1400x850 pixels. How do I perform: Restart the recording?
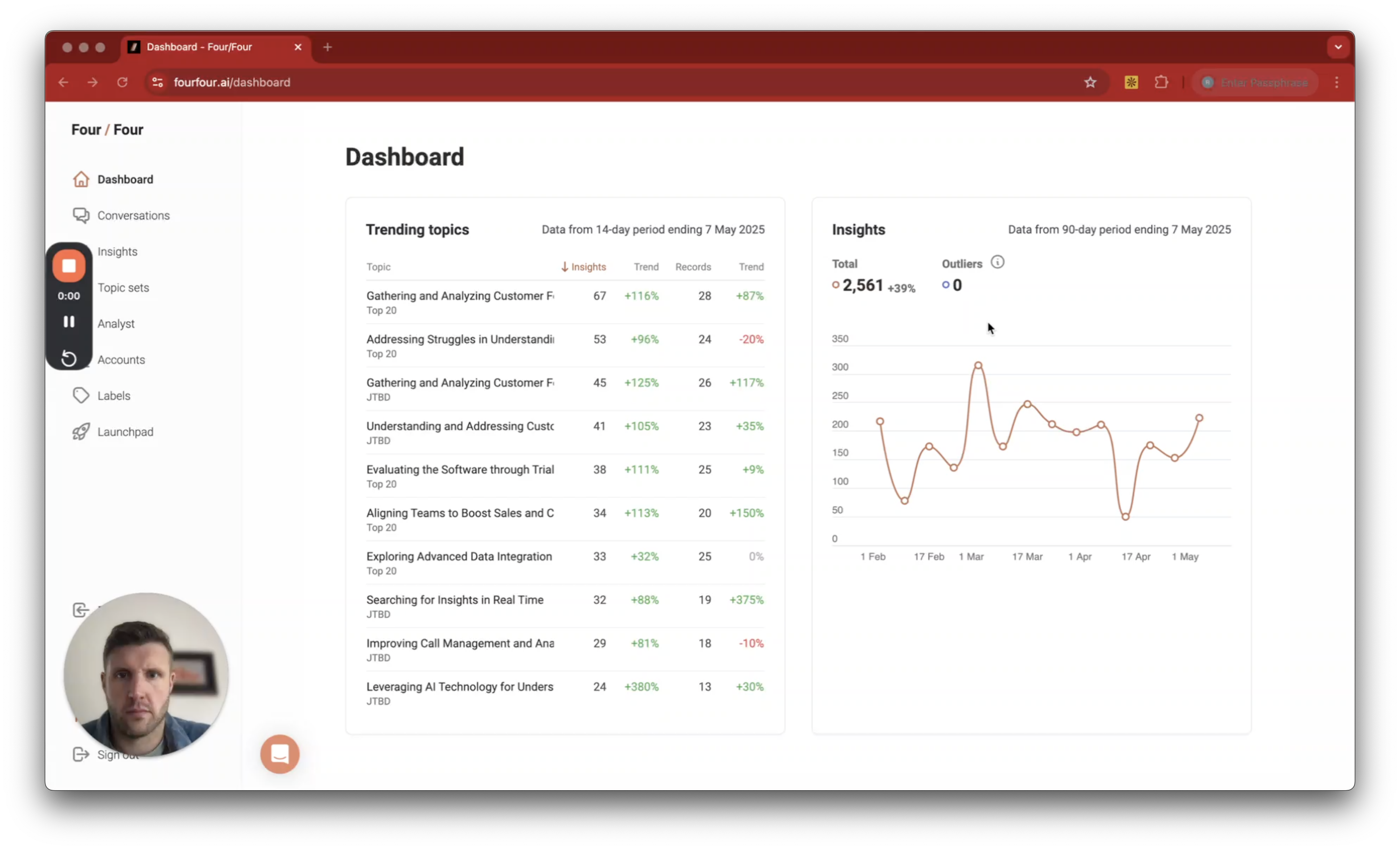[69, 358]
